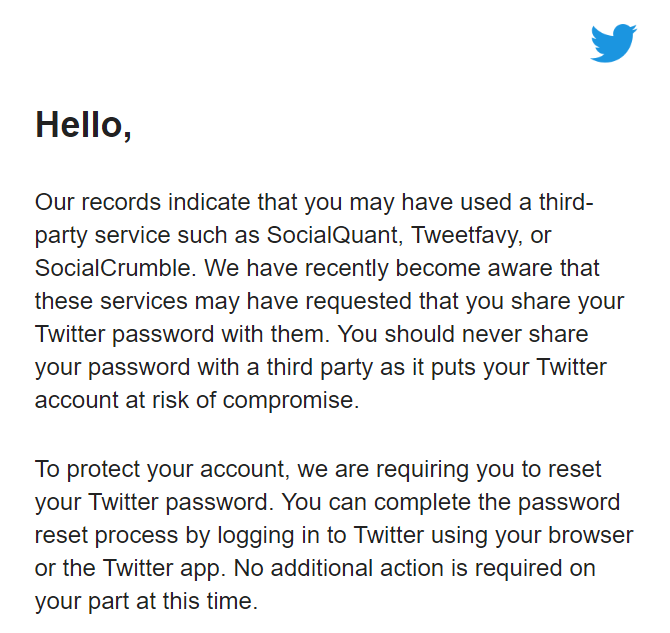This screenshot has height=633, width=670.
Task: Click "You can complete the password" text
Action: click(x=450, y=502)
